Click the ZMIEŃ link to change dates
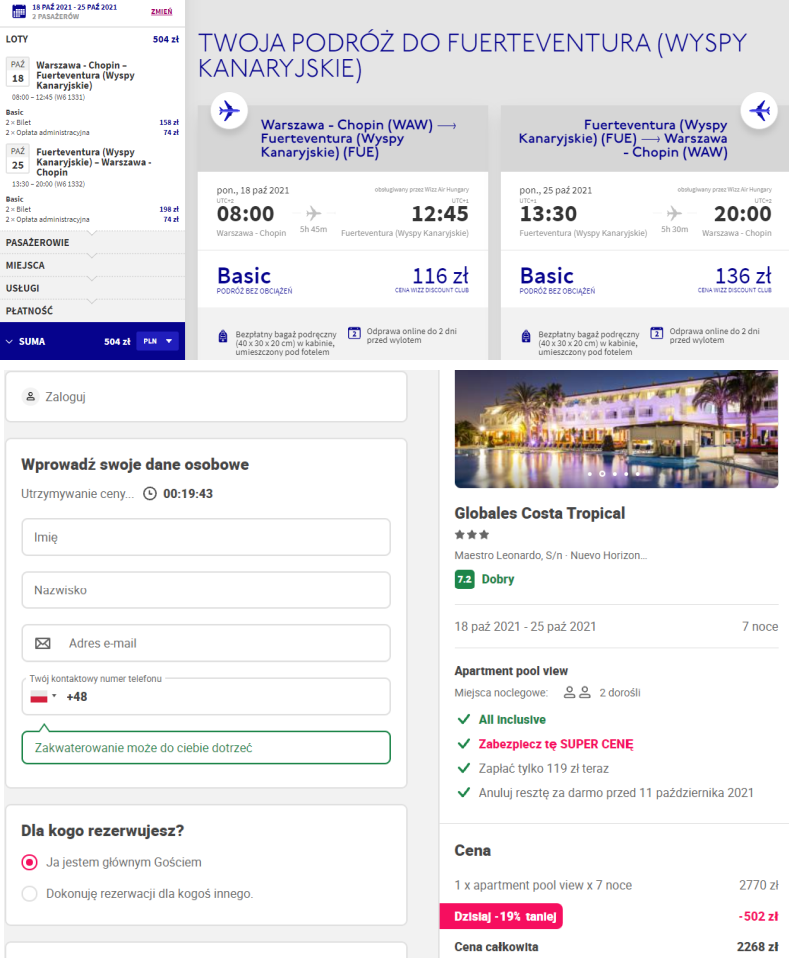789x958 pixels. (160, 12)
